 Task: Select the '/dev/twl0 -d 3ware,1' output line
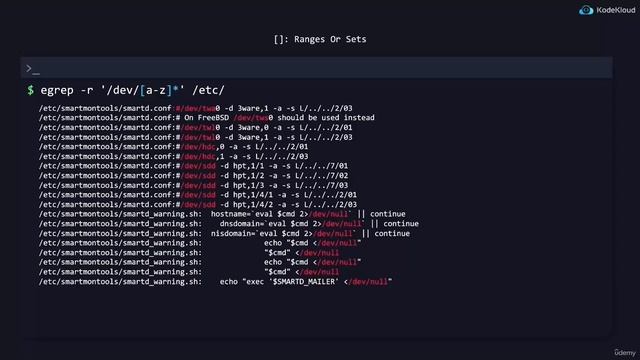[196, 137]
